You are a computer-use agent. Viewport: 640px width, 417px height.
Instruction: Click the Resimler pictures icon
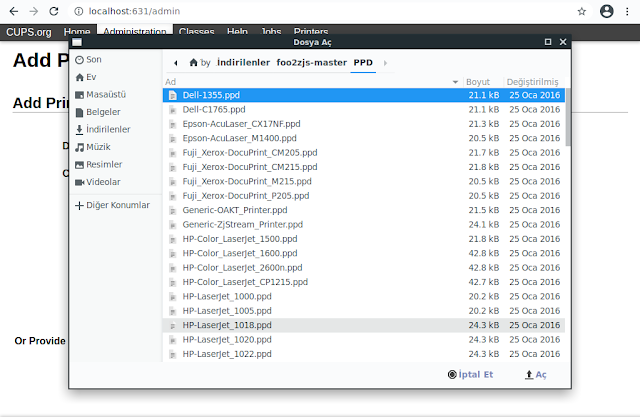pyautogui.click(x=80, y=165)
